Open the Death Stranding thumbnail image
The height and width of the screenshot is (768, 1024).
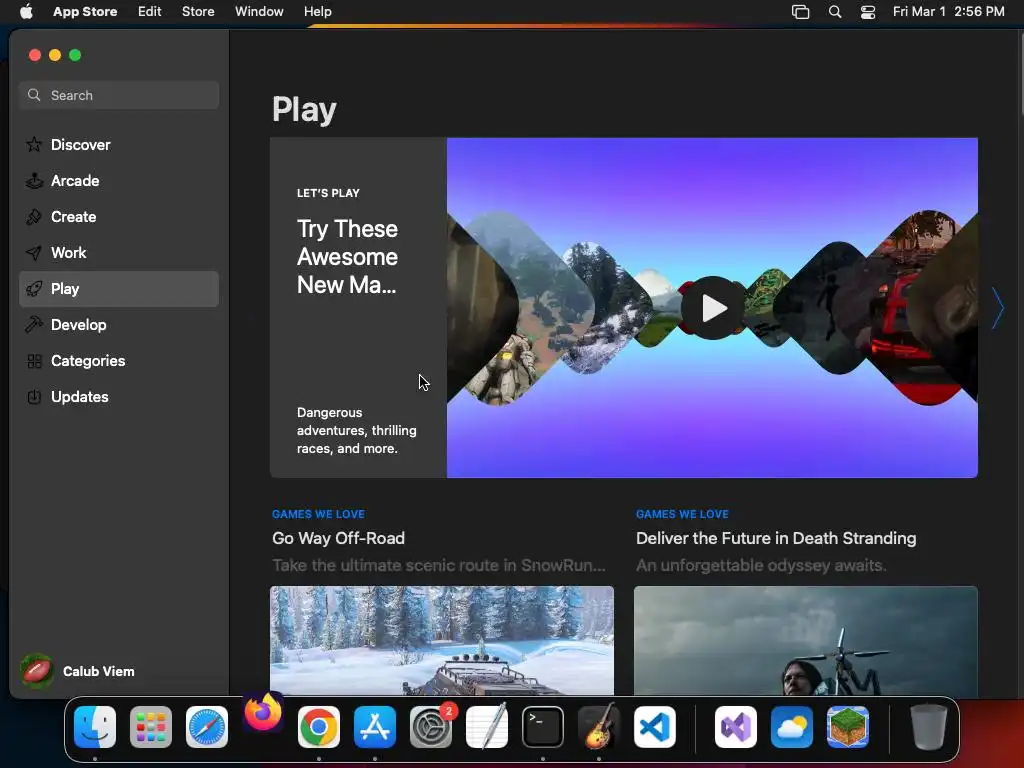[x=806, y=641]
